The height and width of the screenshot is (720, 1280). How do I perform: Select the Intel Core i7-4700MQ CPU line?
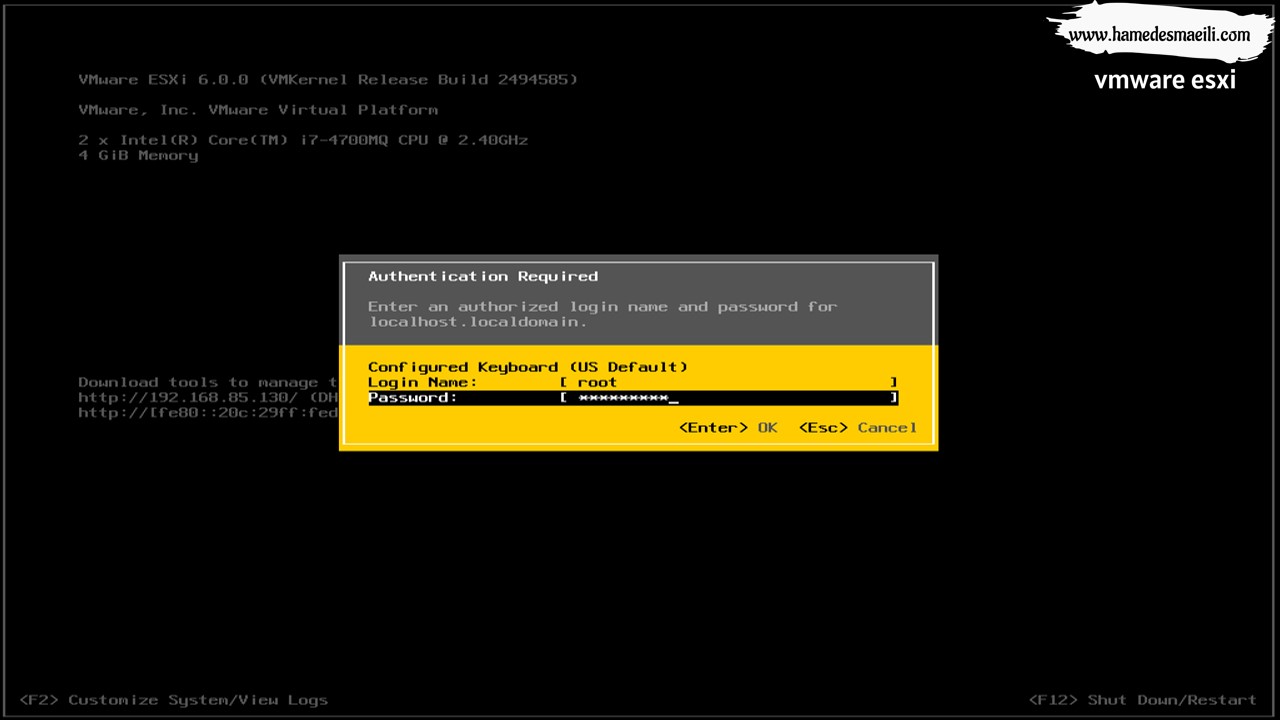303,140
